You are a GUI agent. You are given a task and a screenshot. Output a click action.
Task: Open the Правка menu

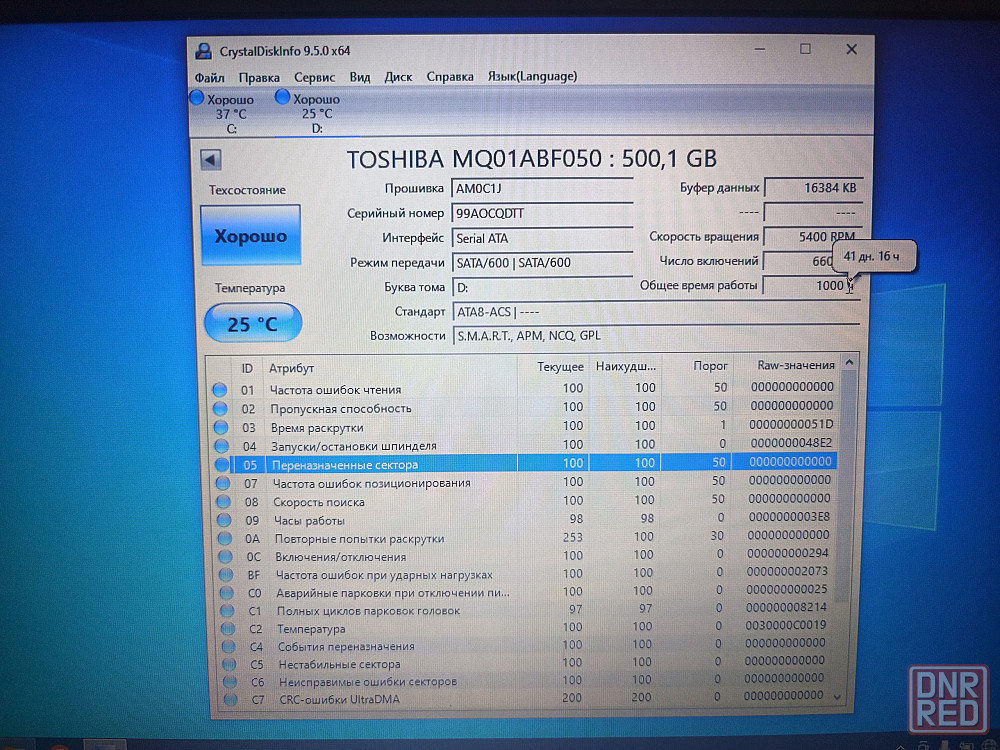[259, 77]
